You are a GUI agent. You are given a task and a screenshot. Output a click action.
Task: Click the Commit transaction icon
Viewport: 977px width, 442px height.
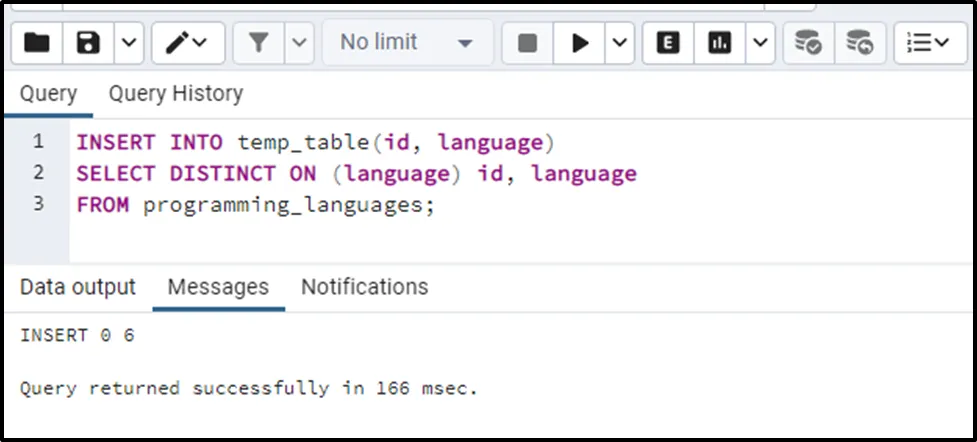807,43
